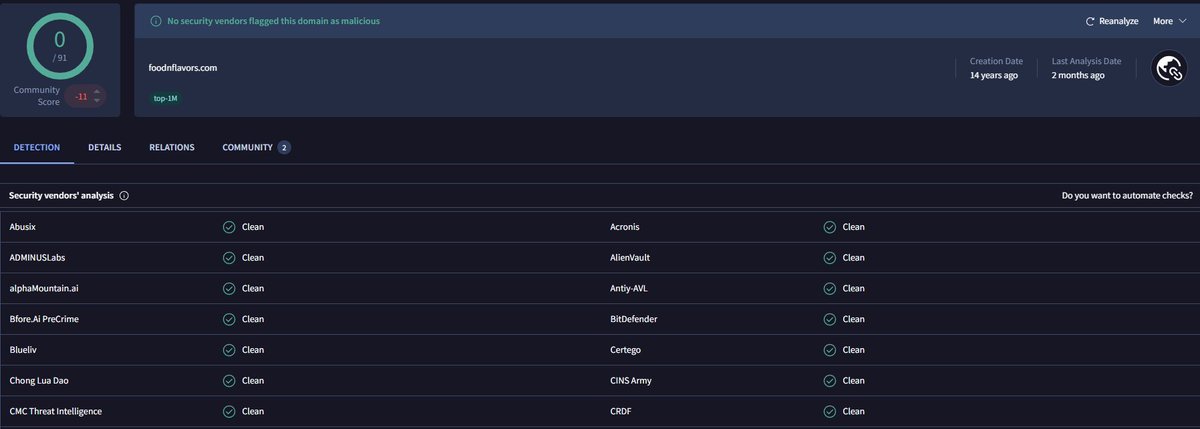Click the AlienVault clean checkmark icon

[x=830, y=258]
